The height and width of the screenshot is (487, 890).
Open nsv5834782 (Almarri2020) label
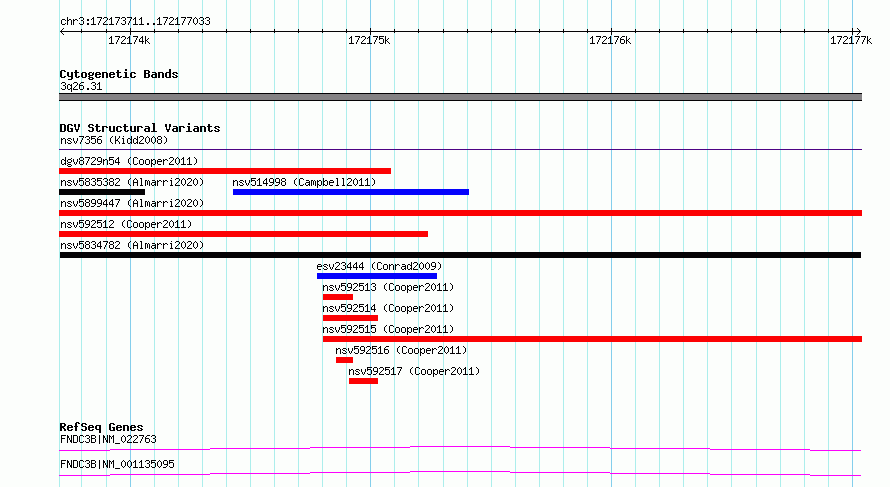(x=132, y=245)
